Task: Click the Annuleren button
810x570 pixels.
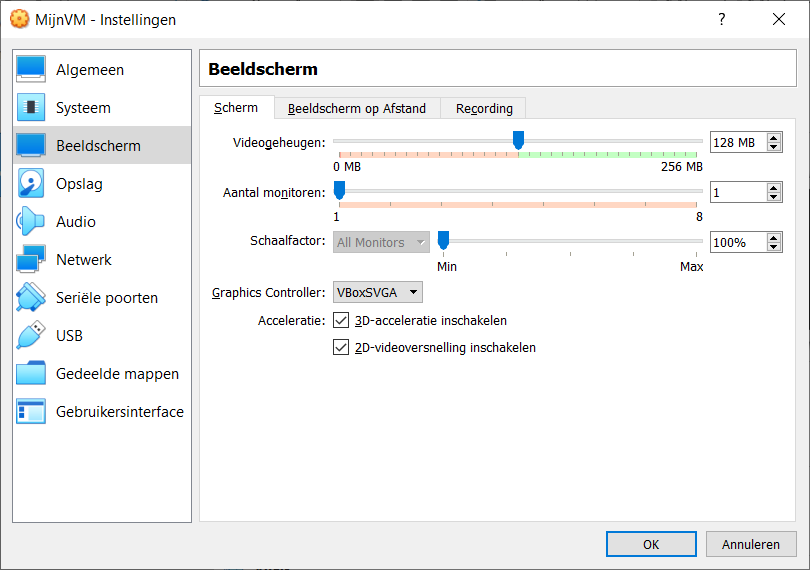Action: [750, 545]
